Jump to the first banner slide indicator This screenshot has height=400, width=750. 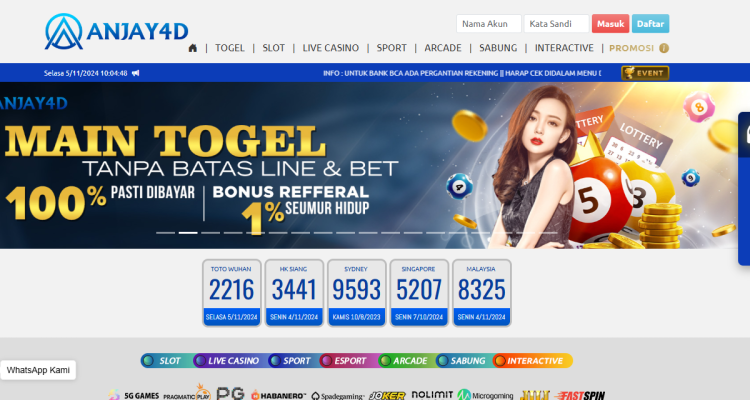[x=165, y=233]
